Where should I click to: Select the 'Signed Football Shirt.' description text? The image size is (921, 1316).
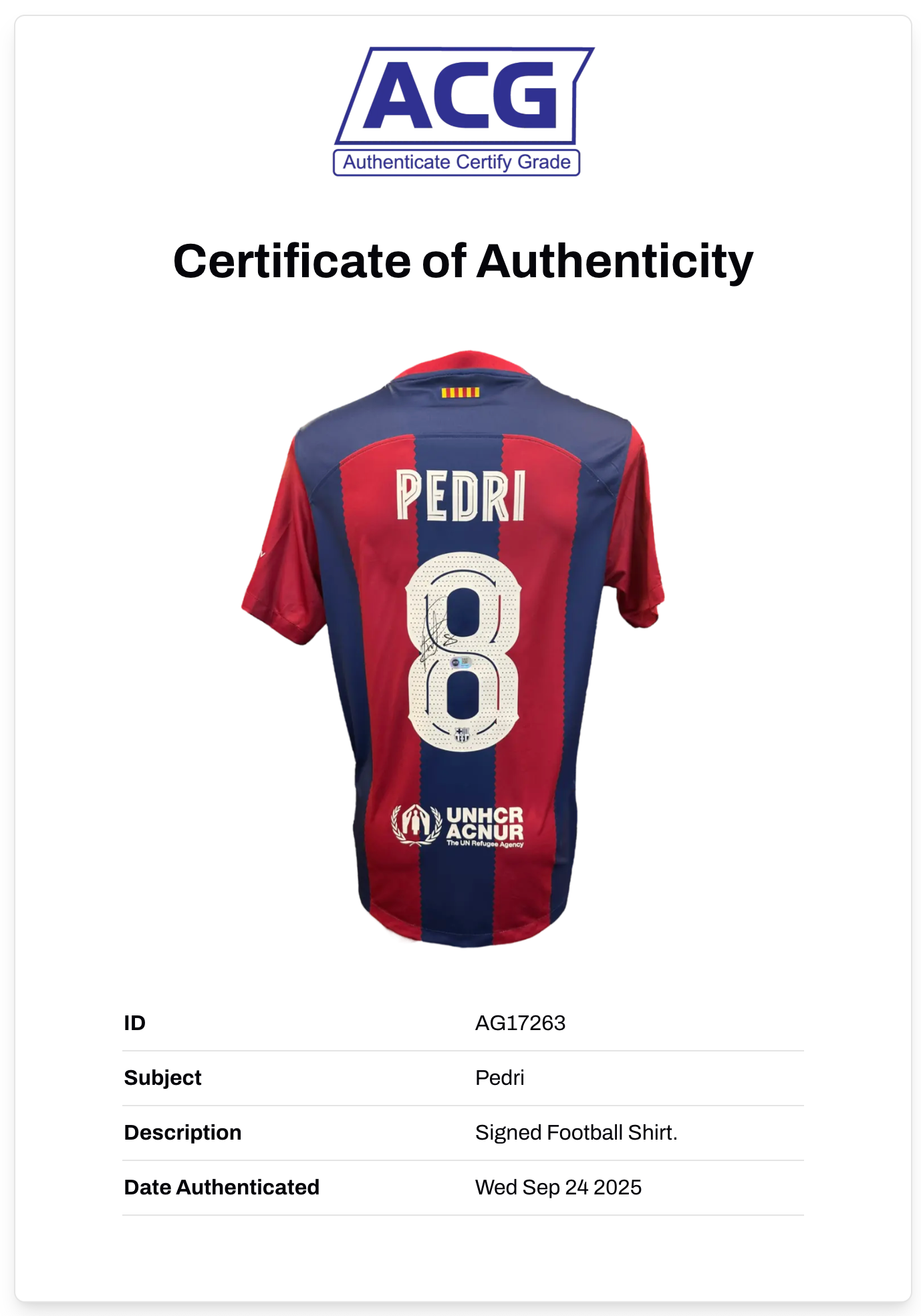576,1132
